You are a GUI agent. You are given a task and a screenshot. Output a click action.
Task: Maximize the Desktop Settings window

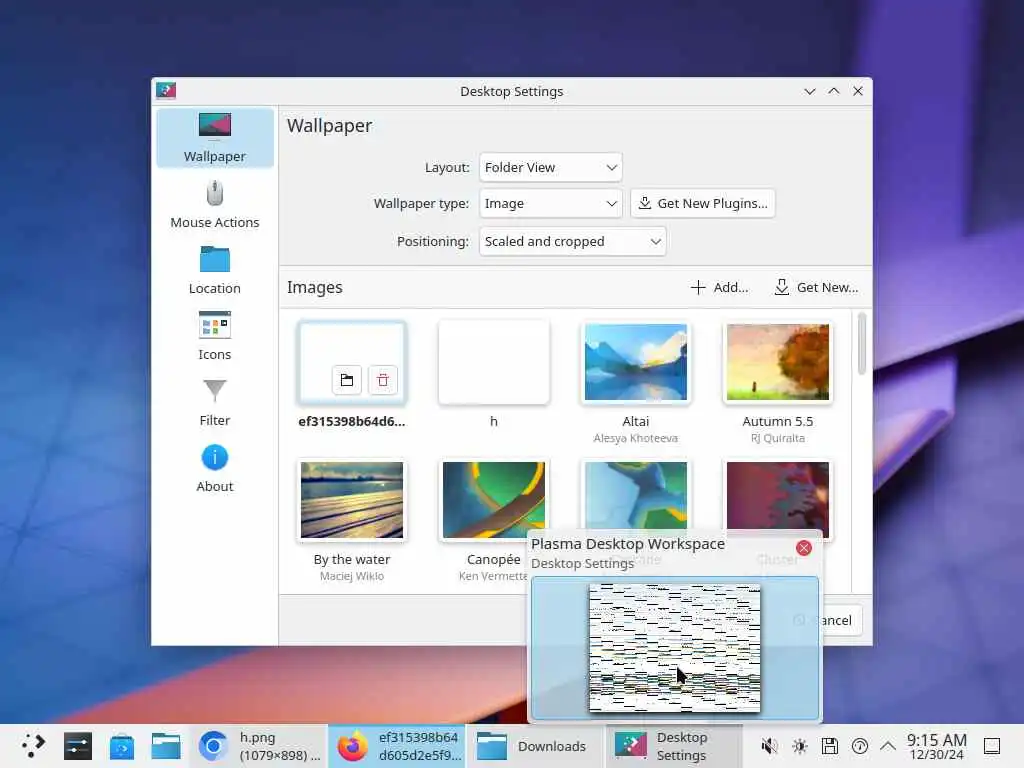pos(834,91)
